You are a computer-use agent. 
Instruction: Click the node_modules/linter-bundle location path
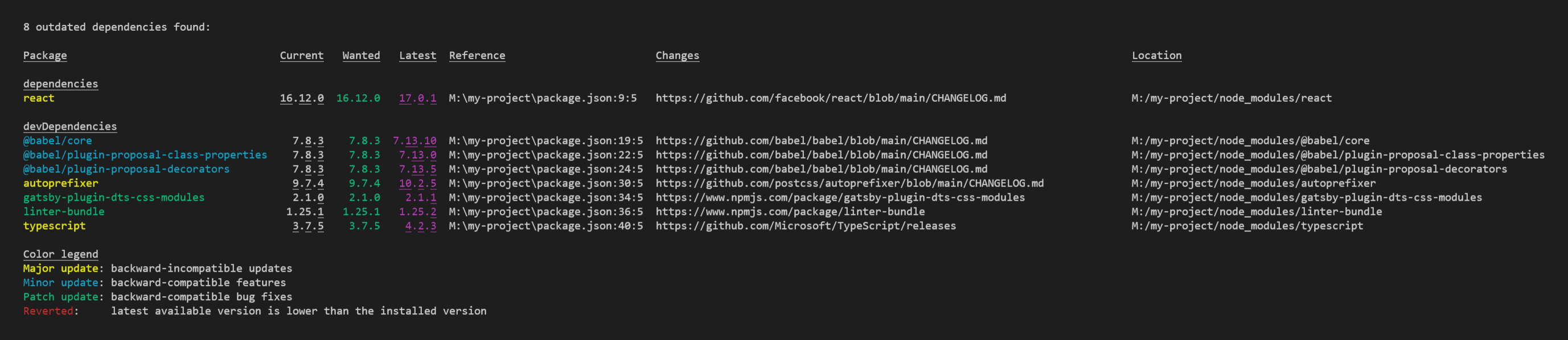[x=1256, y=212]
